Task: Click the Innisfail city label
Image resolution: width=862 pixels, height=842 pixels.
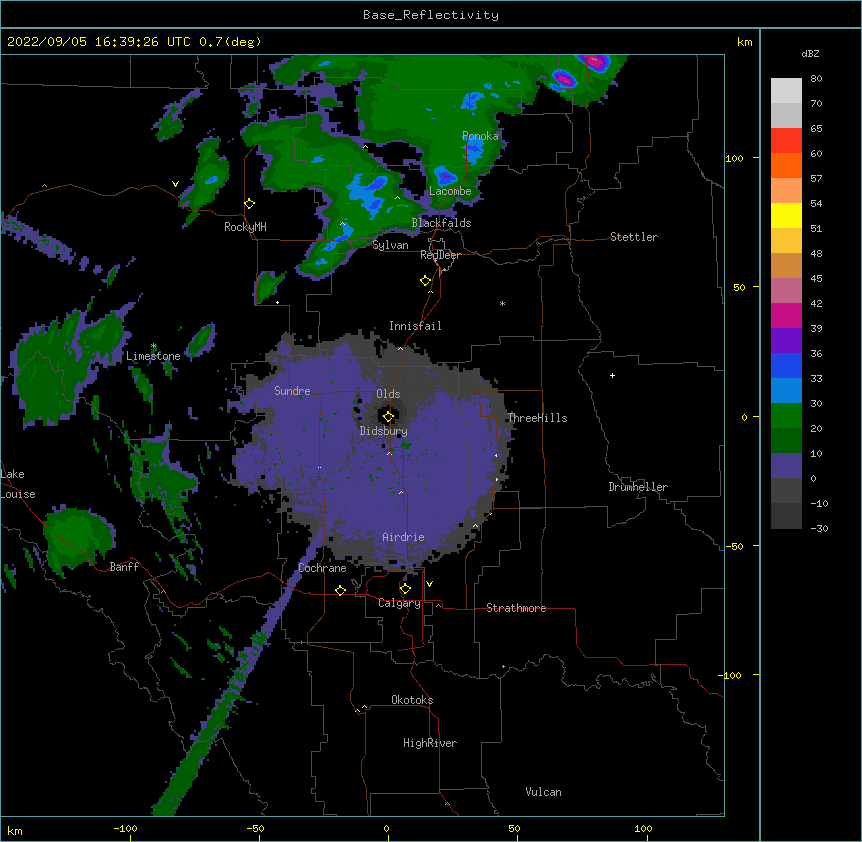Action: tap(415, 326)
